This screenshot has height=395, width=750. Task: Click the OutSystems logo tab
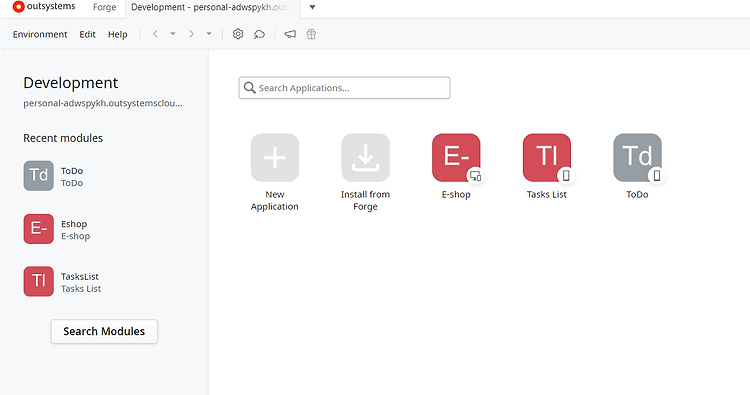[x=44, y=7]
